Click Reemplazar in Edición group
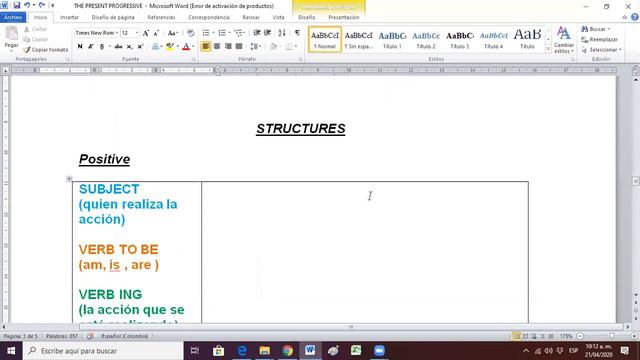Image resolution: width=640 pixels, height=360 pixels. [x=599, y=39]
